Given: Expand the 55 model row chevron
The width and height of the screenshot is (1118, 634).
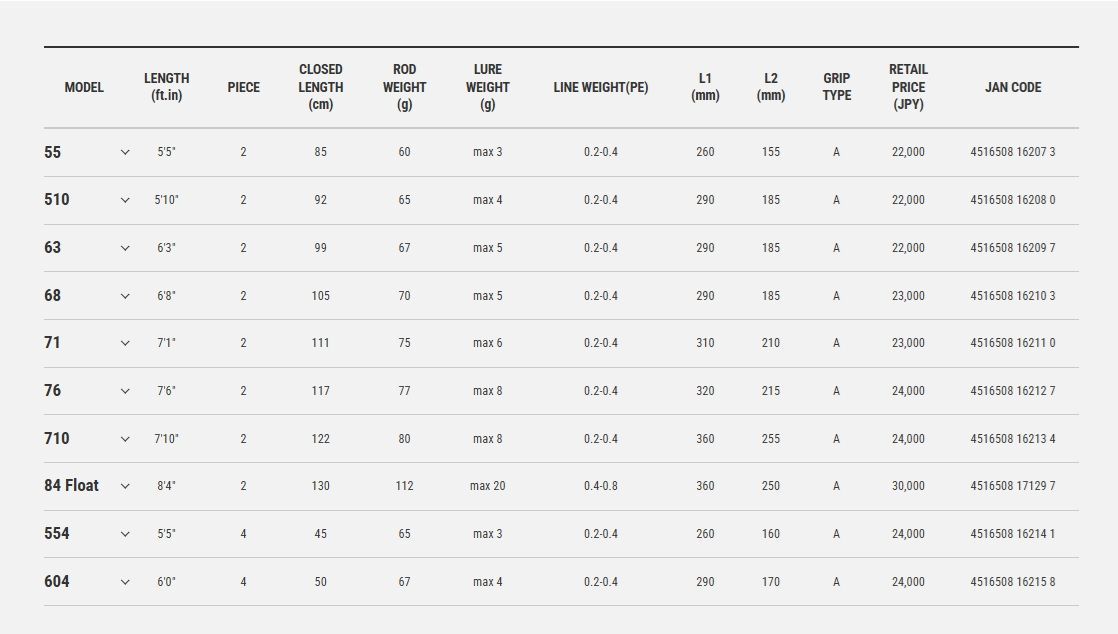Looking at the screenshot, I should (x=125, y=153).
